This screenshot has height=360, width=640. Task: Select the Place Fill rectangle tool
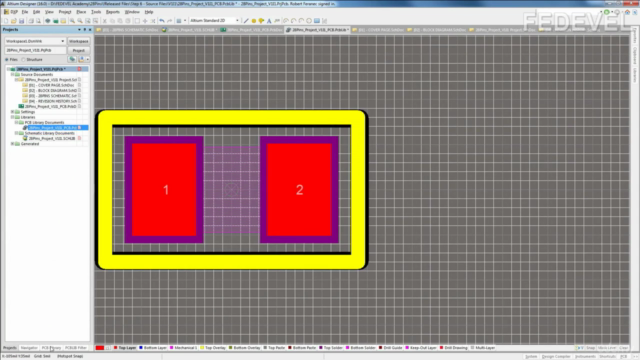pyautogui.click(x=317, y=21)
